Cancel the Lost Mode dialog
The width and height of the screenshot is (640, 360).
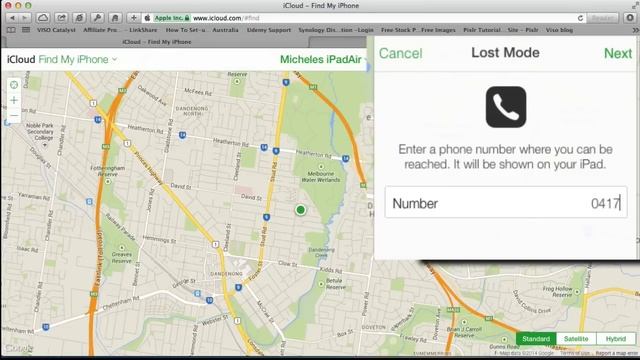tap(400, 53)
